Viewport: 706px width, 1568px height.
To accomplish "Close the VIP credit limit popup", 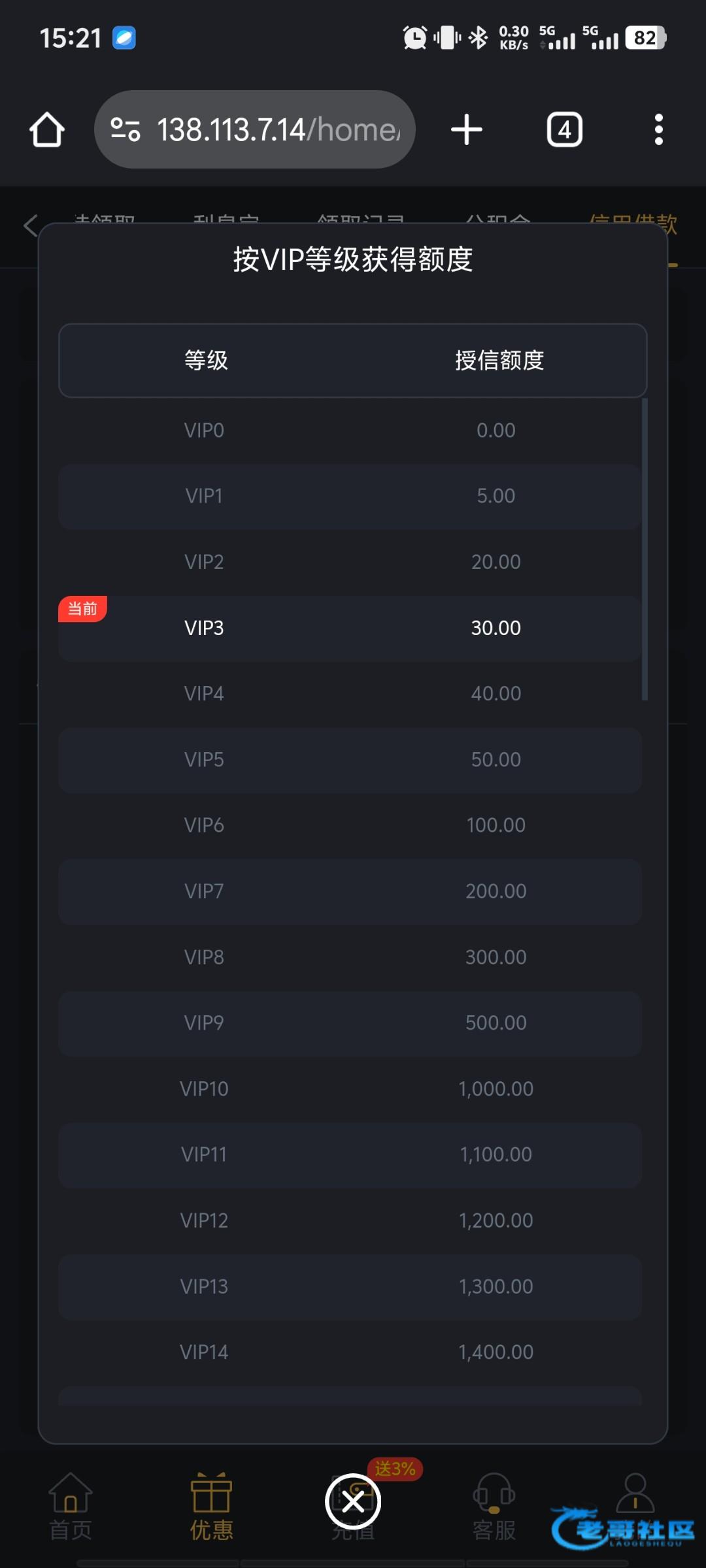I will tap(353, 1502).
